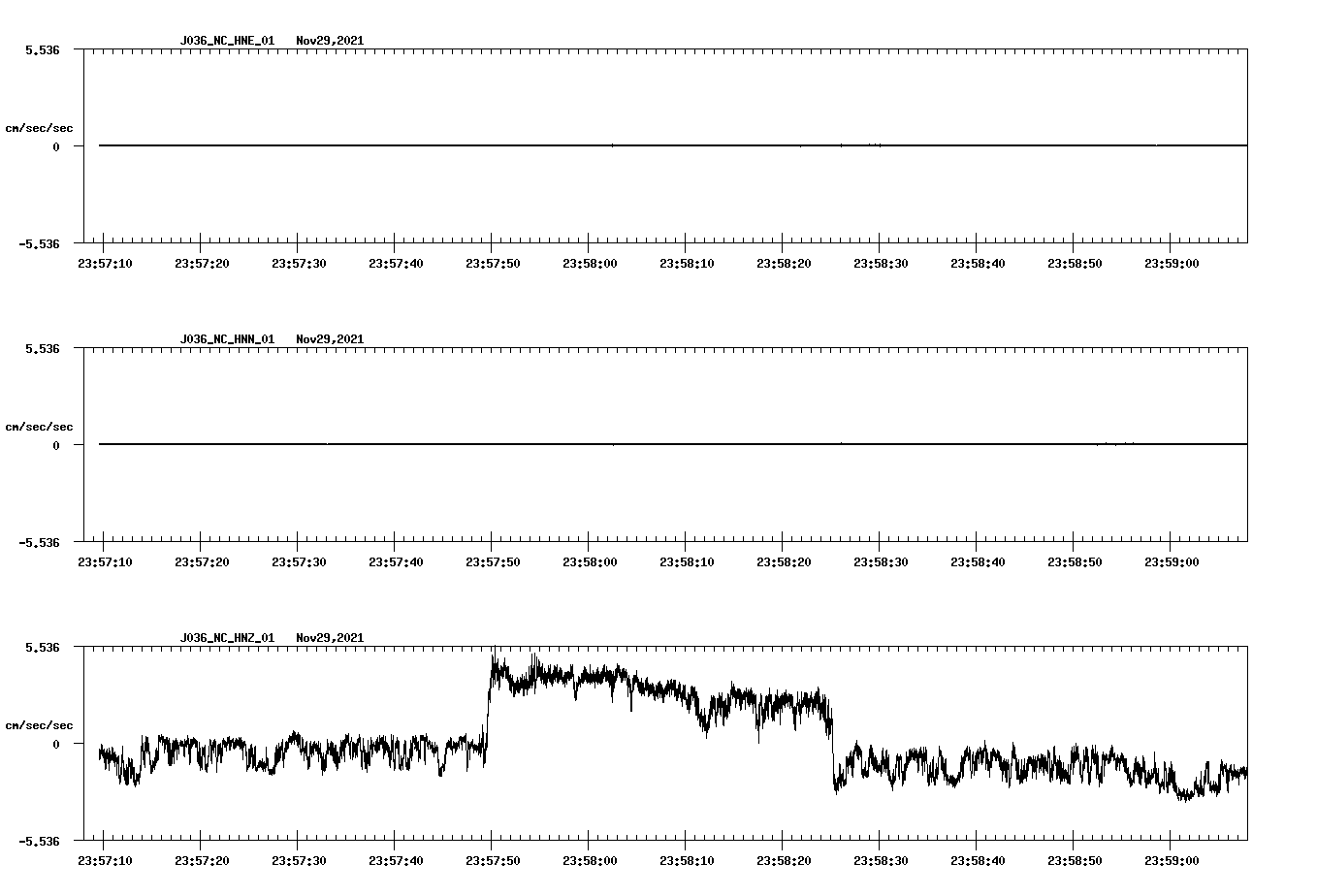This screenshot has width=1317, height=896.
Task: Choose 23:58:10 below the HNZ waveform
Action: (x=687, y=861)
